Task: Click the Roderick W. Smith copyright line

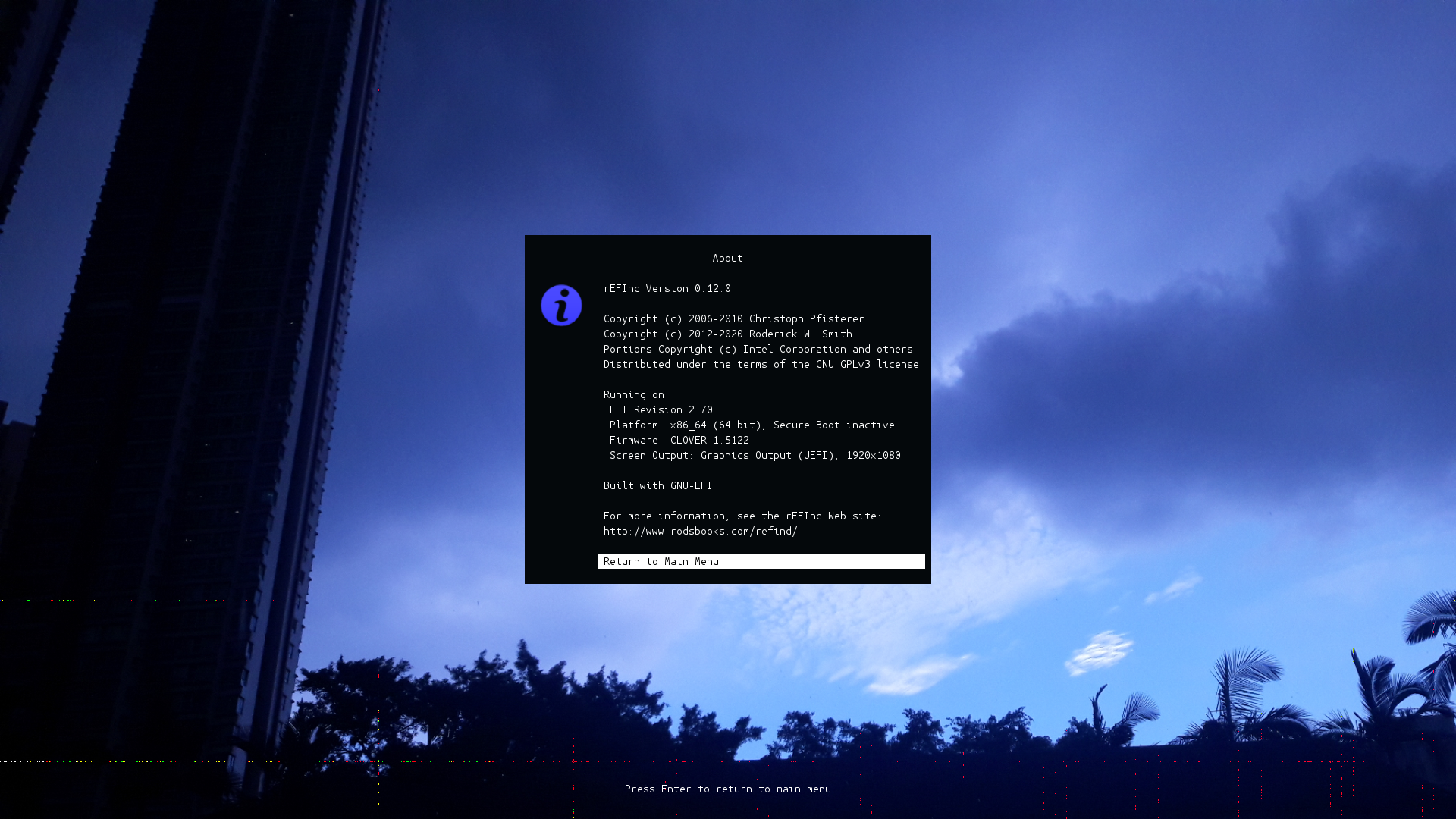Action: click(728, 334)
